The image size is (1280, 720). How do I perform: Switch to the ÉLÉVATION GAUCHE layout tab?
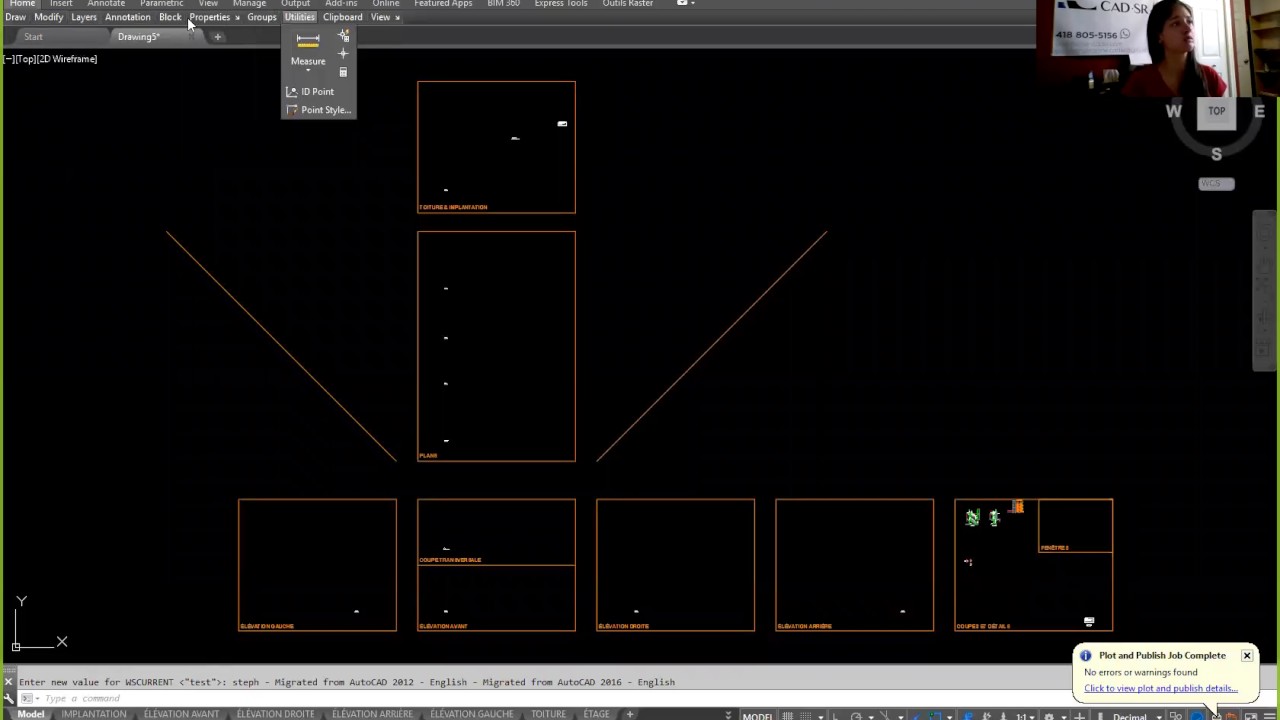(471, 714)
